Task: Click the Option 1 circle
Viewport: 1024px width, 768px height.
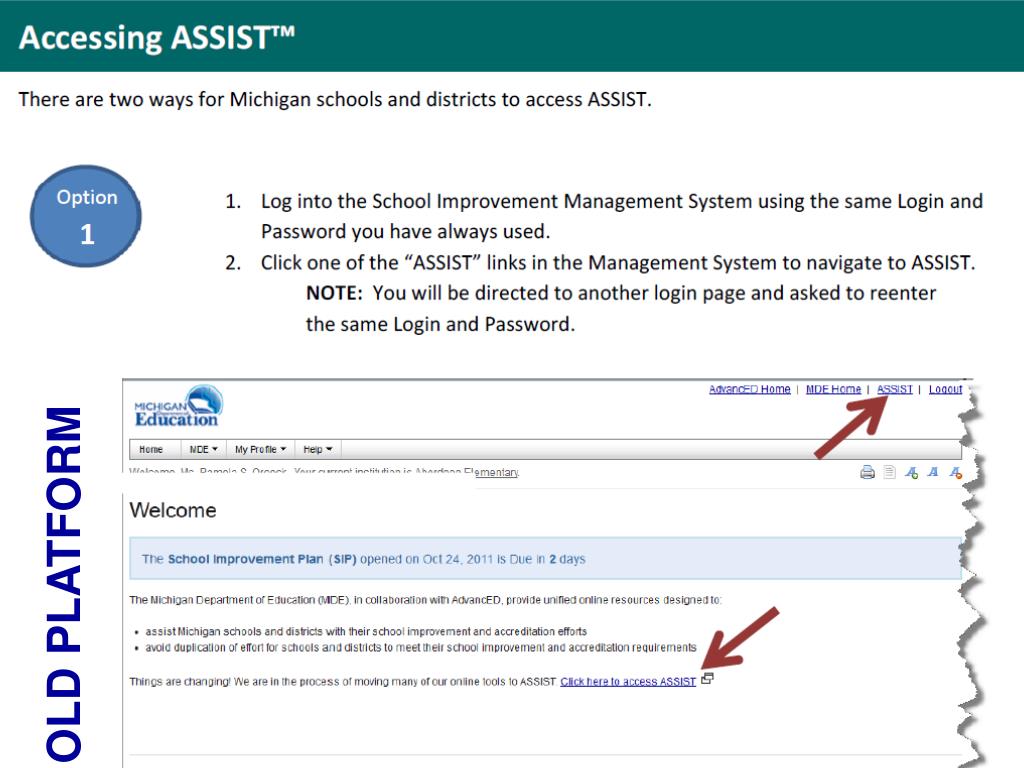Action: tap(86, 216)
